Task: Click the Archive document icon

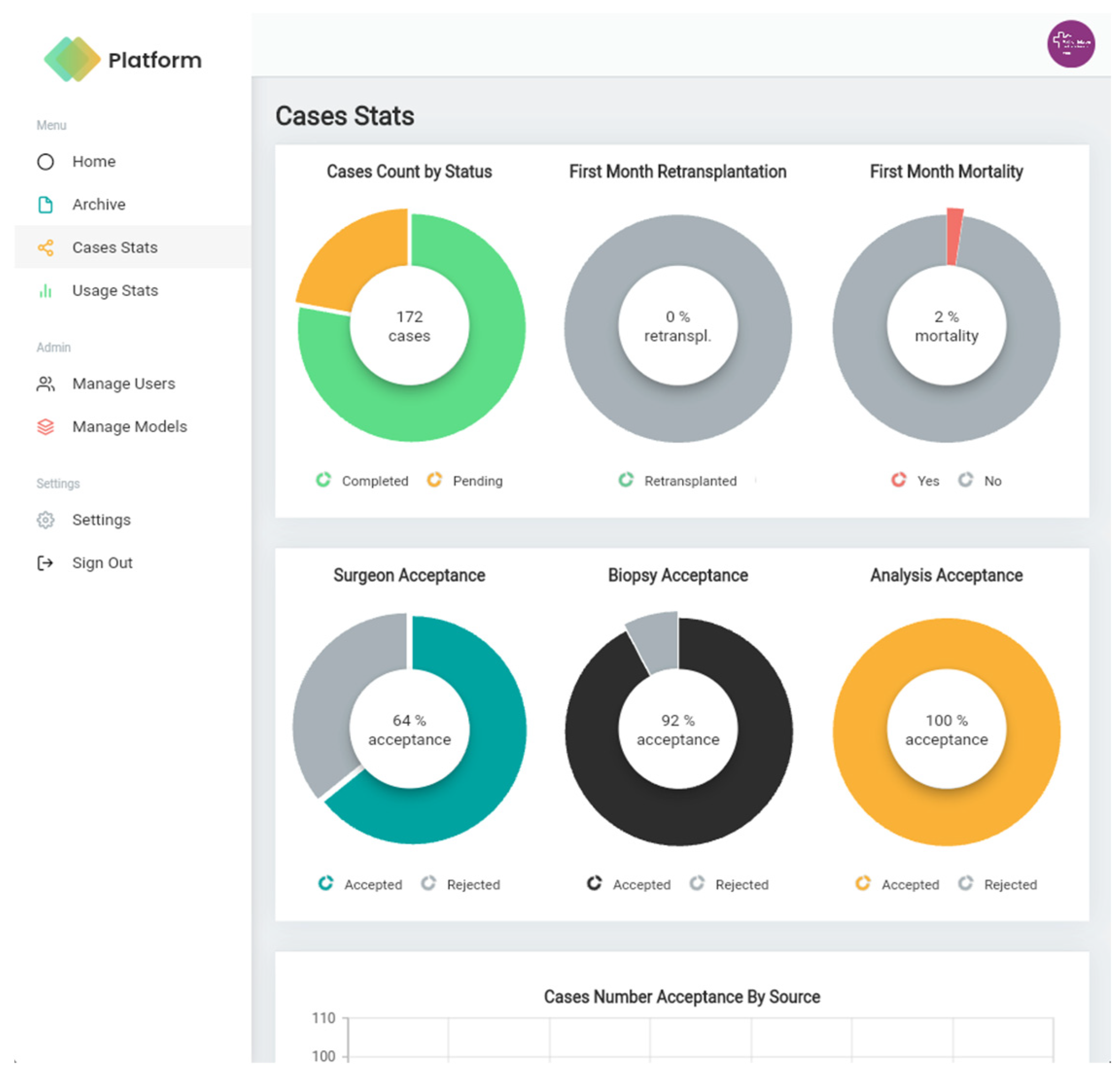Action: pyautogui.click(x=46, y=205)
